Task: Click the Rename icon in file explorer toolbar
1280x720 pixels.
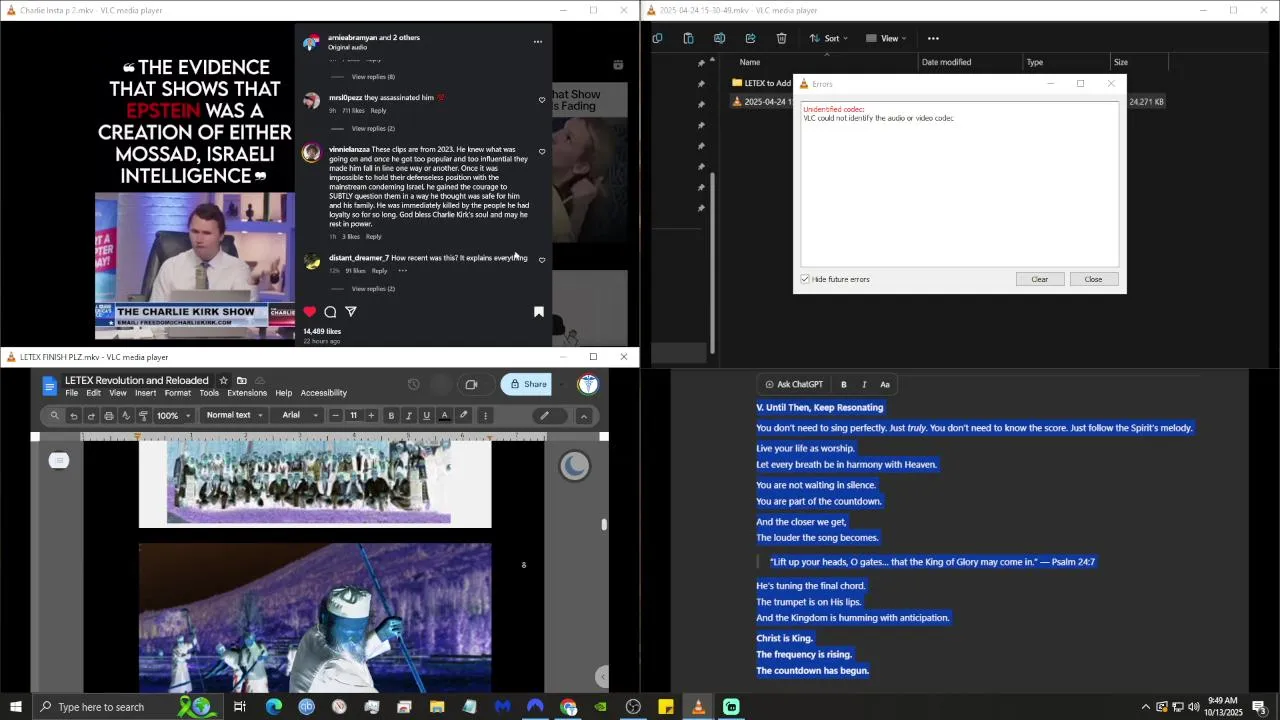Action: coord(719,38)
